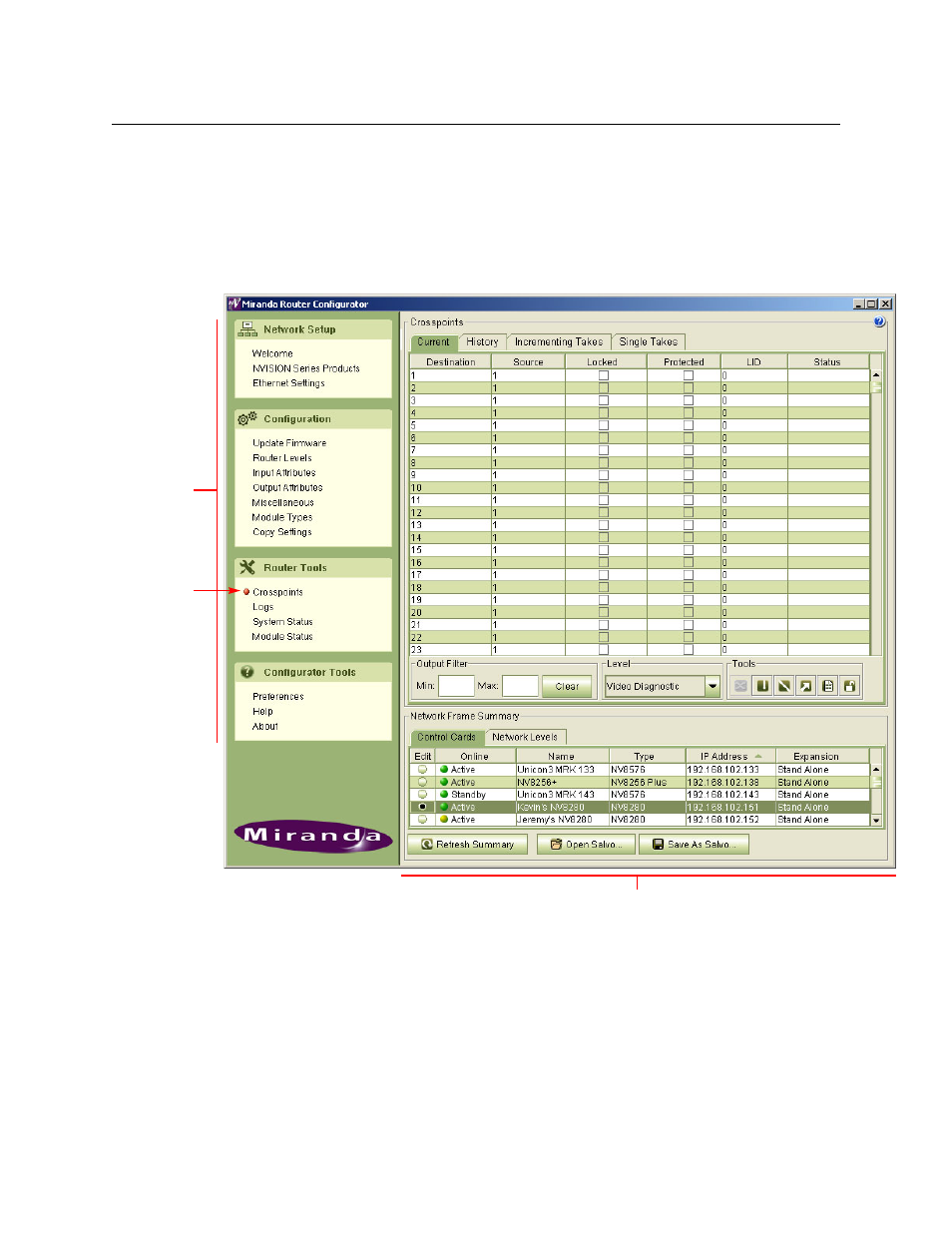Open System Status under Router Tools
952x1233 pixels.
click(282, 622)
